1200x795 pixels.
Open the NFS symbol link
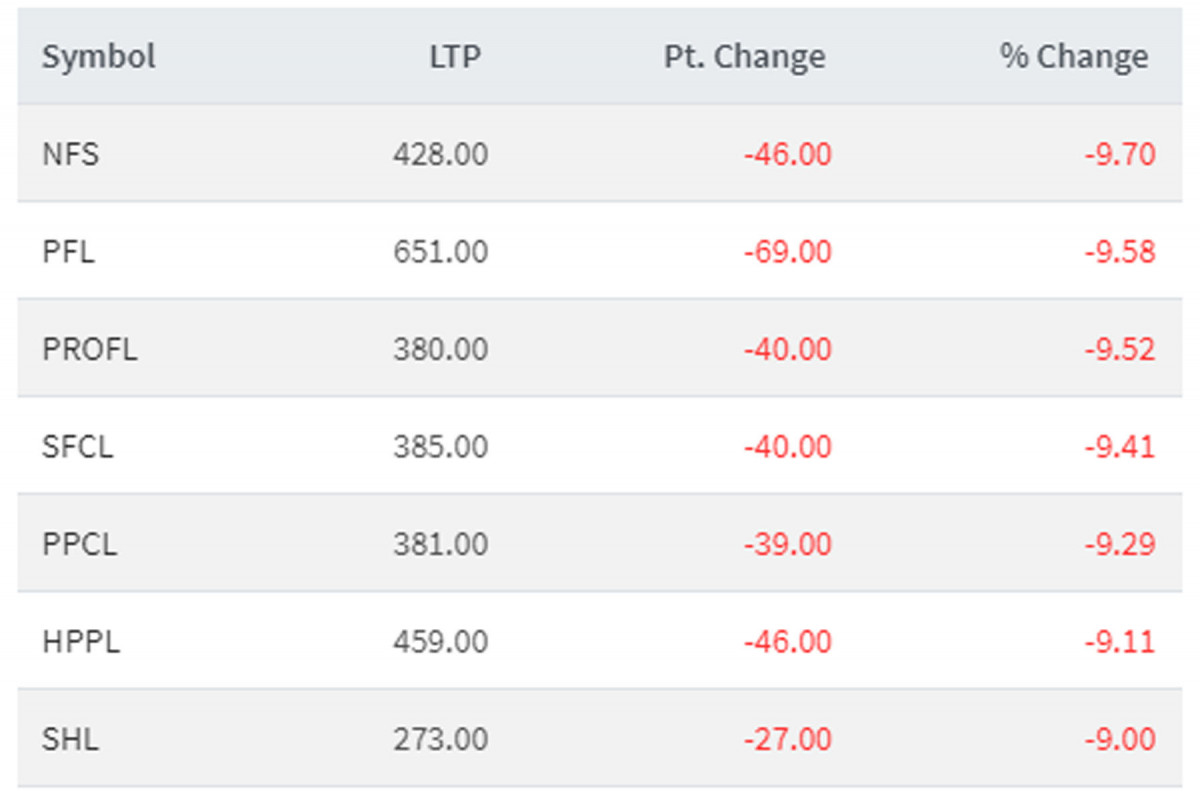[70, 155]
